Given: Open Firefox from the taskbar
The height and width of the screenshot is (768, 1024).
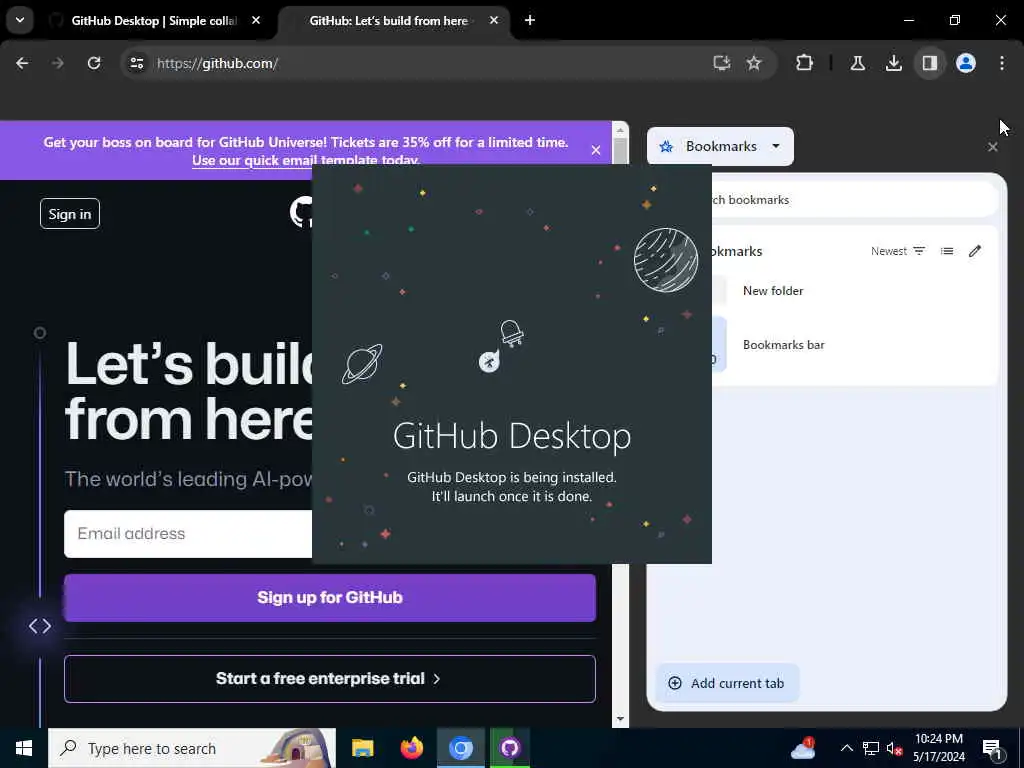Looking at the screenshot, I should click(x=411, y=748).
